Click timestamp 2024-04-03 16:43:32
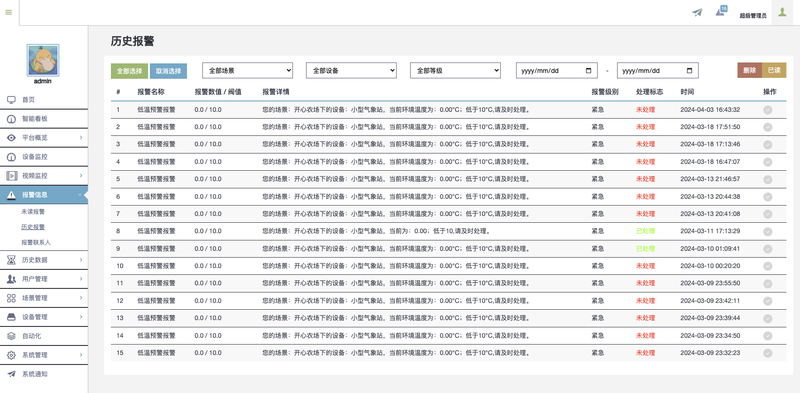Viewport: 800px width, 393px height. tap(710, 110)
